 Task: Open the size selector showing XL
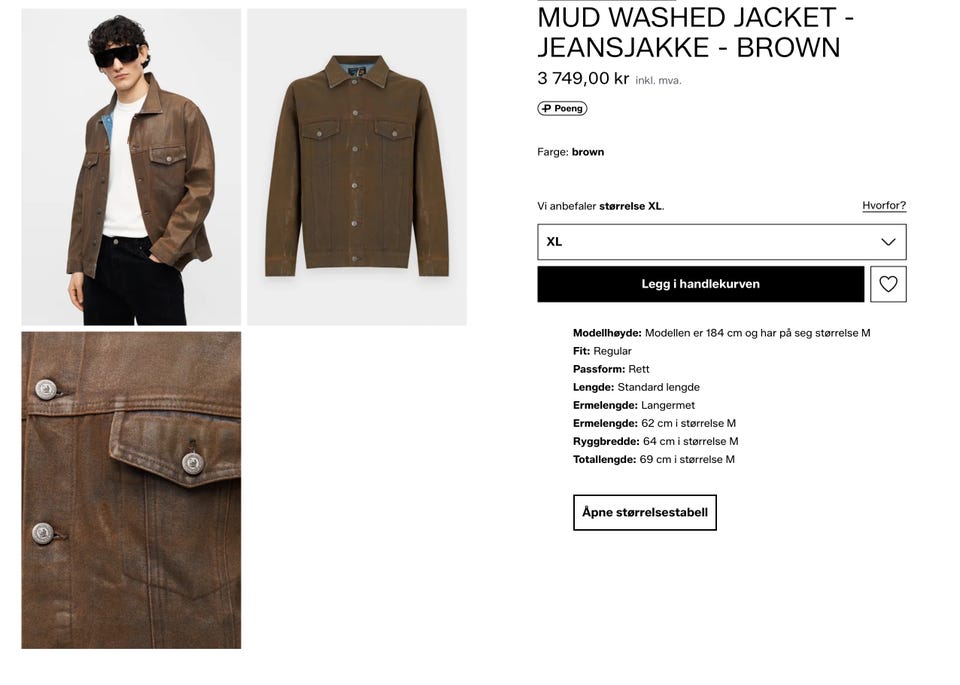[x=722, y=242]
